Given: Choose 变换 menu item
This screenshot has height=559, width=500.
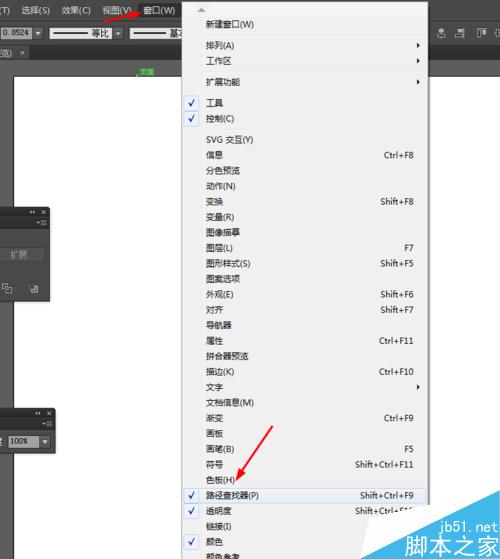Looking at the screenshot, I should (x=305, y=201).
